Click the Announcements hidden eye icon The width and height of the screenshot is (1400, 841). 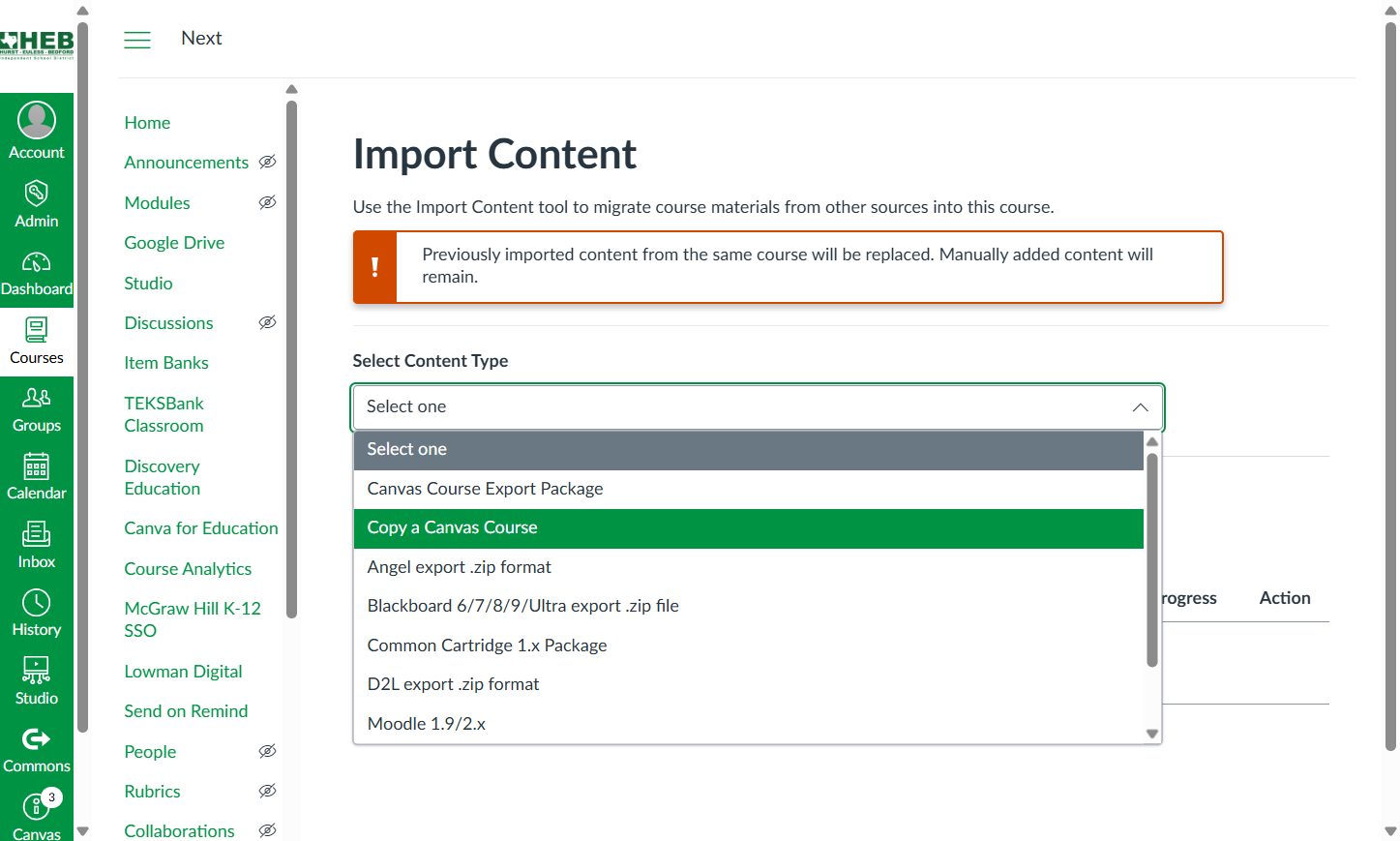pos(268,162)
